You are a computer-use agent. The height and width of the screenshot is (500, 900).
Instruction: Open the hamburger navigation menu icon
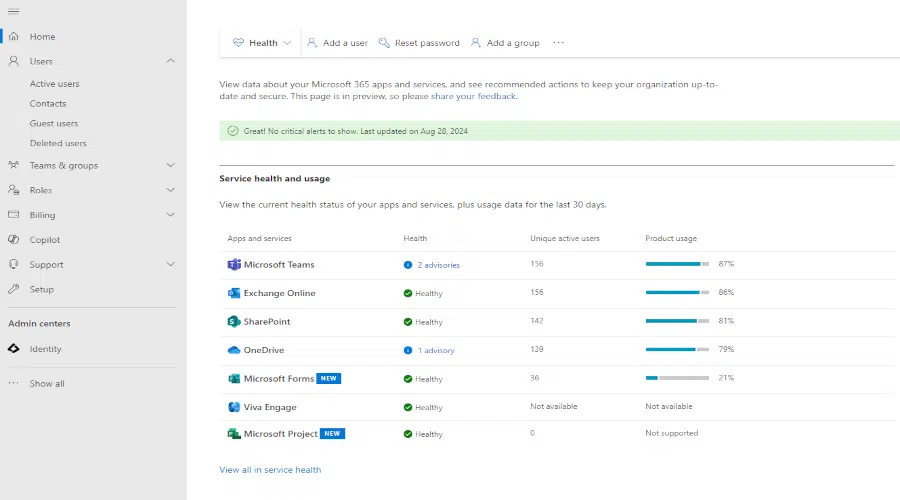click(x=13, y=11)
